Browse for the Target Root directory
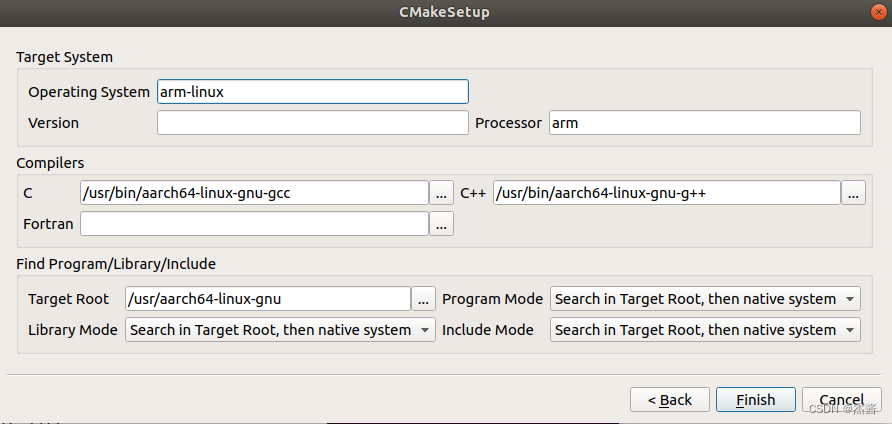This screenshot has width=892, height=424. click(x=423, y=299)
